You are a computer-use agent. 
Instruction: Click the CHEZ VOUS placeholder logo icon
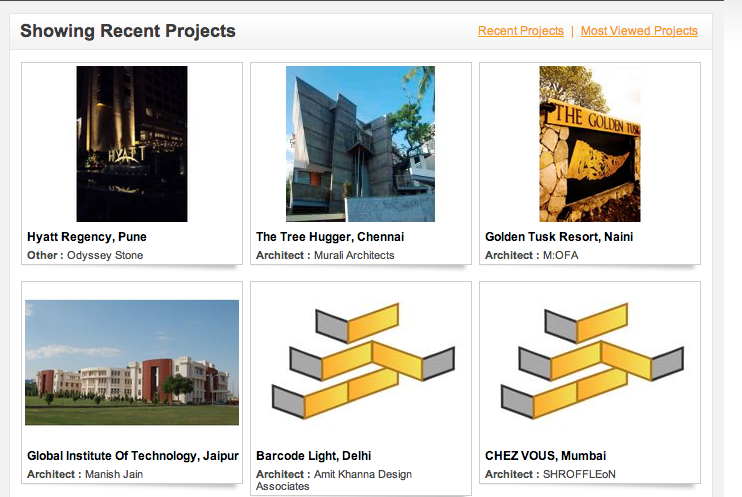[592, 361]
